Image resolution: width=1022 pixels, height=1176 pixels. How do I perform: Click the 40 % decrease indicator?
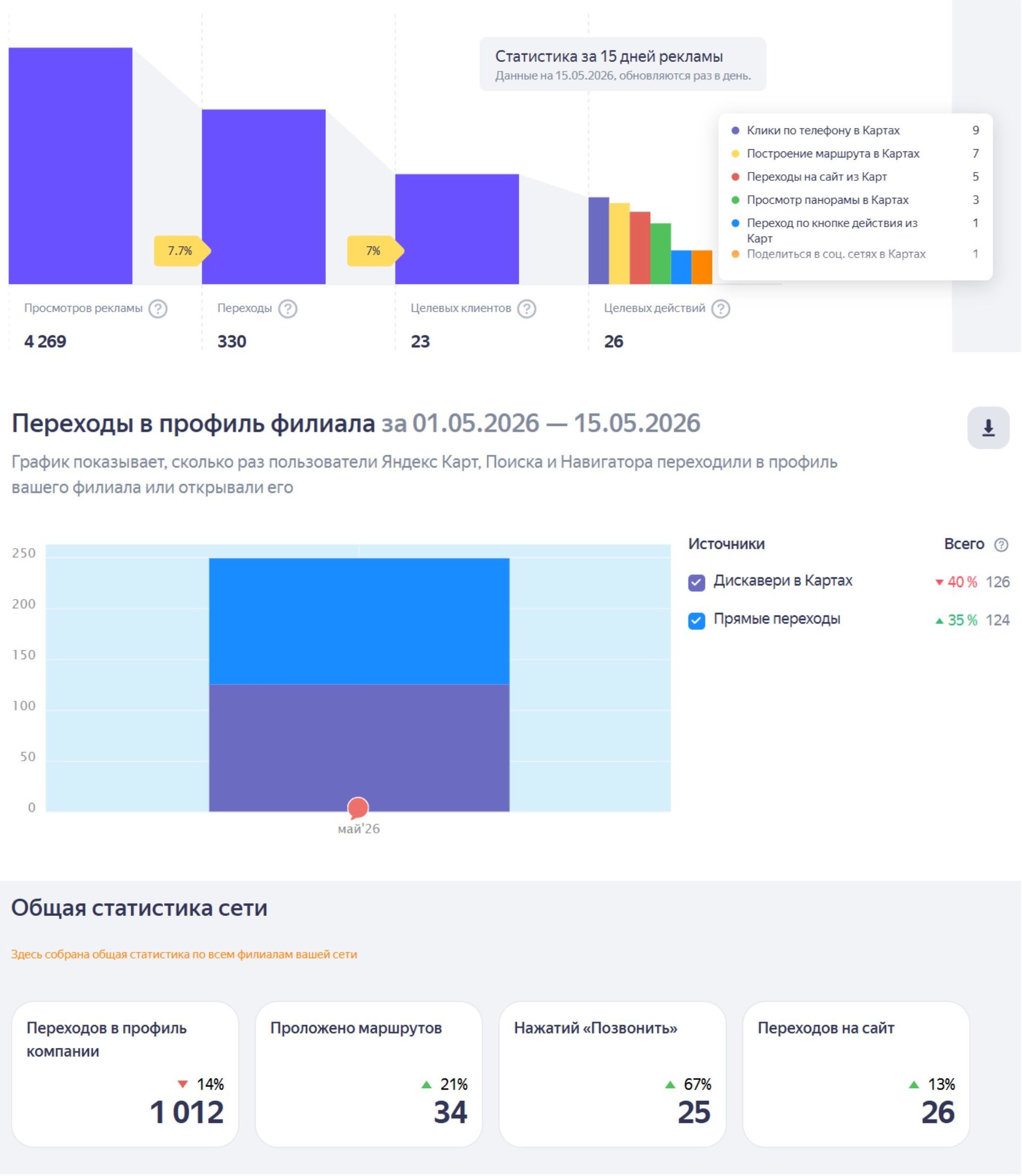point(957,583)
